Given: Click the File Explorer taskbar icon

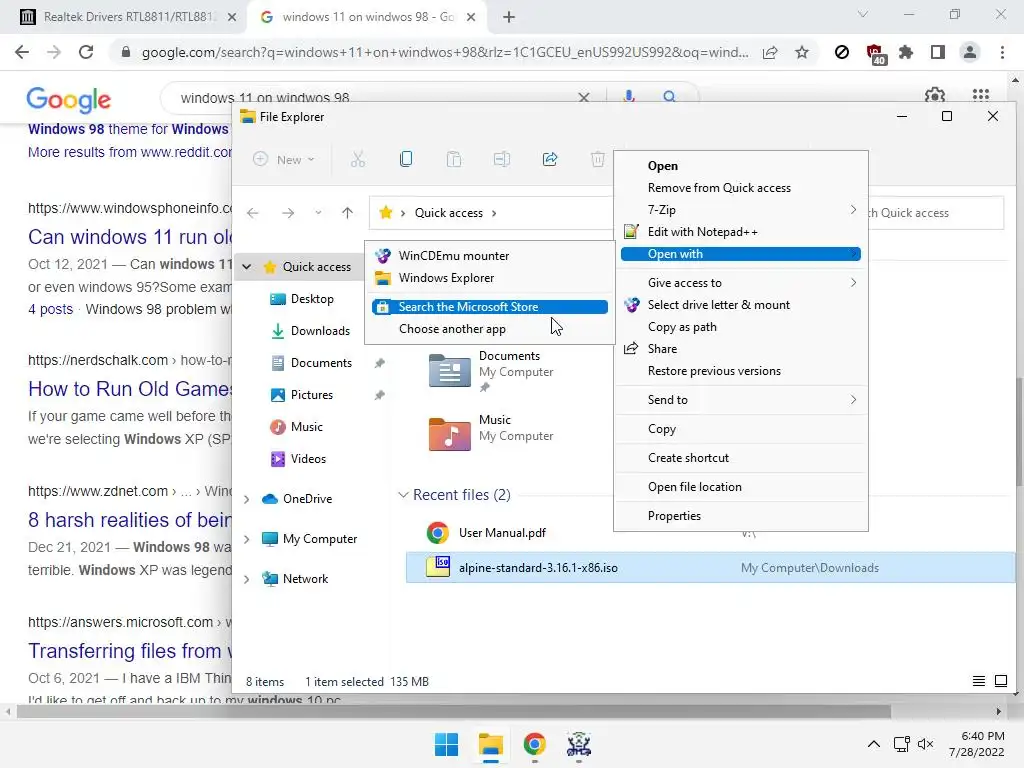Looking at the screenshot, I should click(490, 744).
